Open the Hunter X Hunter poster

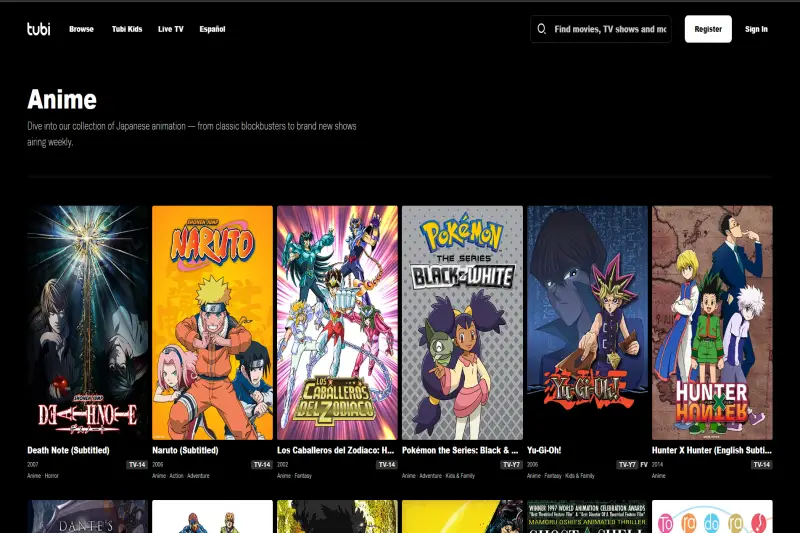click(x=712, y=322)
